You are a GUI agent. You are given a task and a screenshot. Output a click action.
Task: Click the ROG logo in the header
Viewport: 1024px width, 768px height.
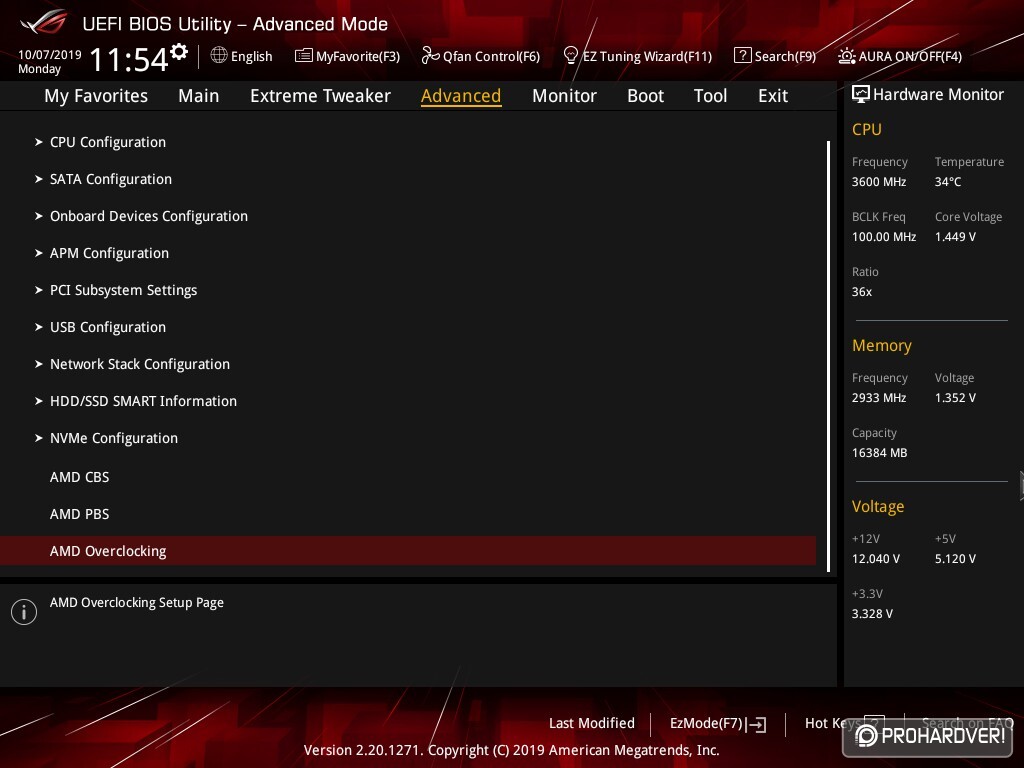(43, 22)
